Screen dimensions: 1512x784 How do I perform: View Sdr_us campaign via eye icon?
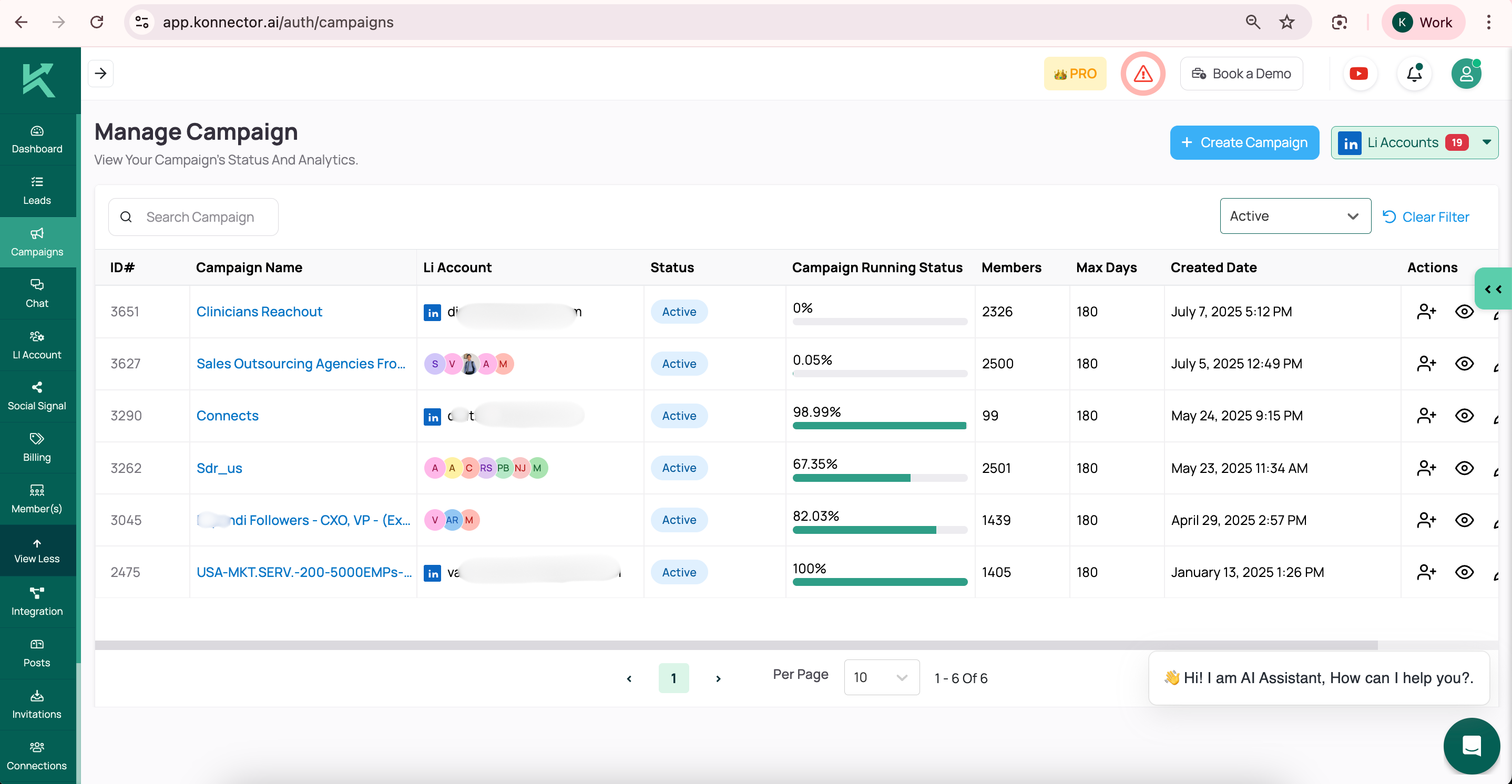pyautogui.click(x=1464, y=468)
